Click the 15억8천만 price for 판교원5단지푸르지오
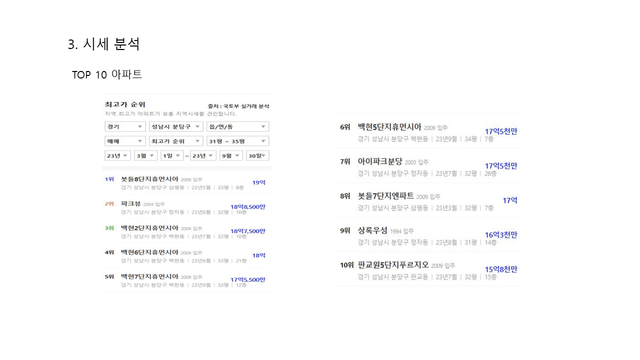 [x=501, y=269]
